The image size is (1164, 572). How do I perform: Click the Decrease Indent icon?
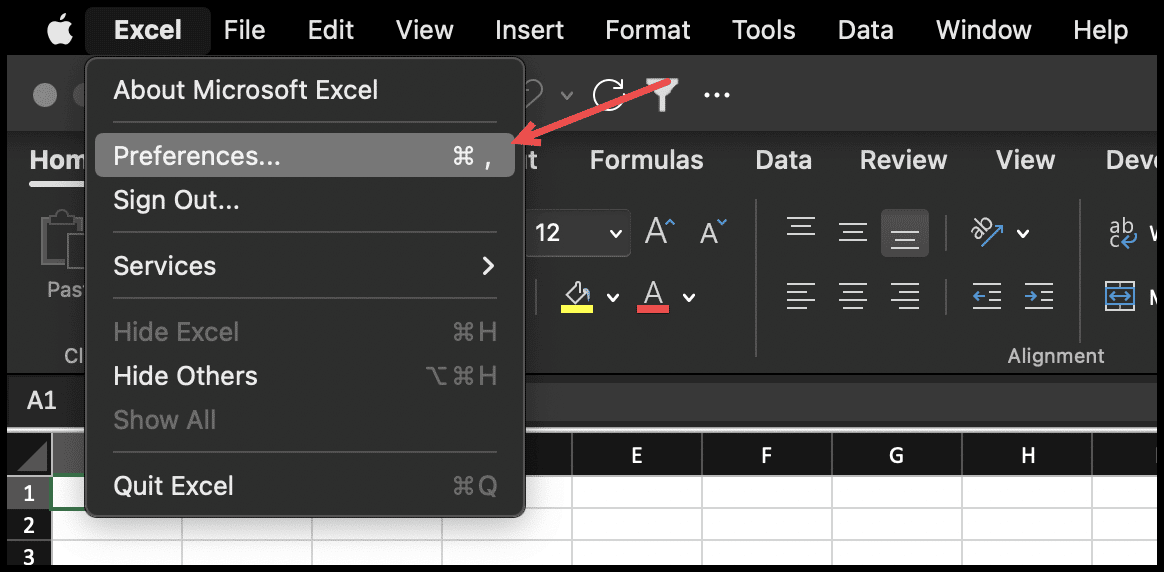pos(987,297)
